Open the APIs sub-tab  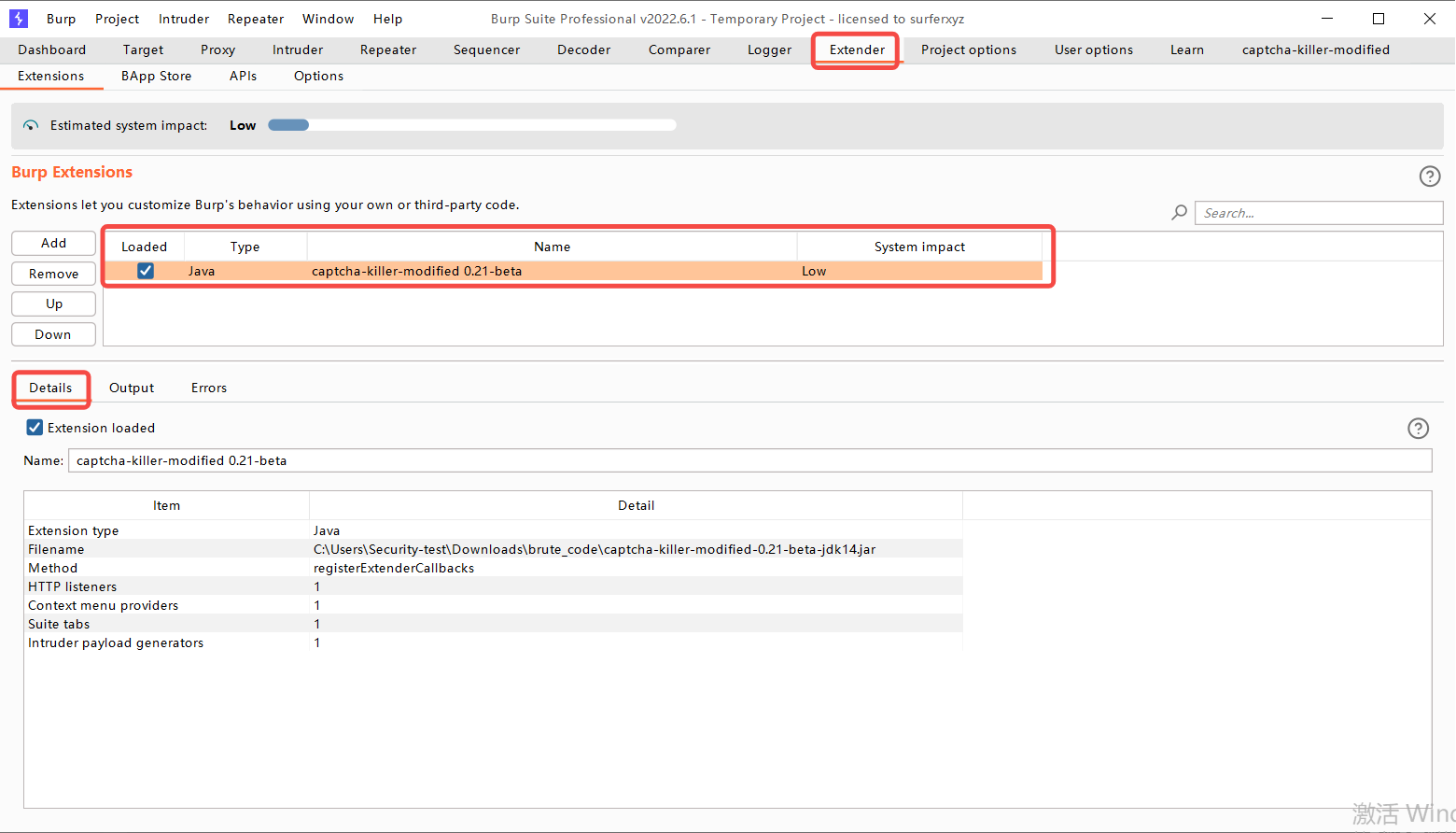[x=243, y=77]
